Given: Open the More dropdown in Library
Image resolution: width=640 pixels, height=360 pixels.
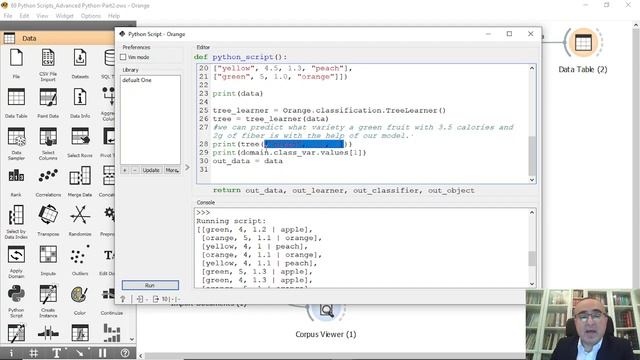Looking at the screenshot, I should (x=172, y=170).
